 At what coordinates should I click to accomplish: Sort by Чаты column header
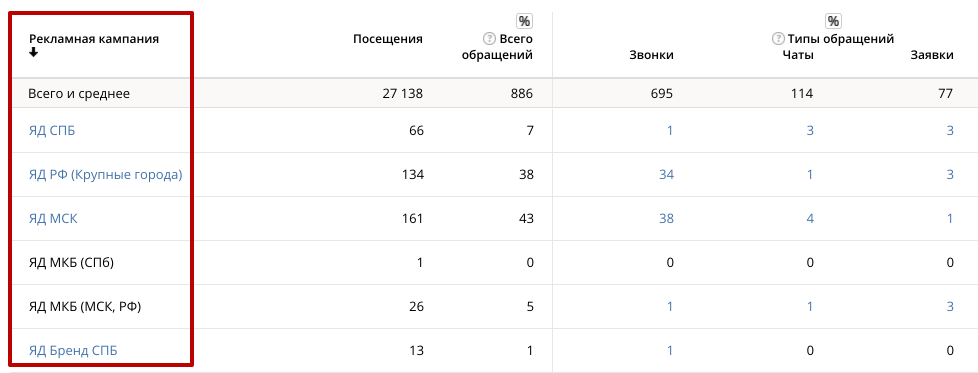pyautogui.click(x=798, y=56)
